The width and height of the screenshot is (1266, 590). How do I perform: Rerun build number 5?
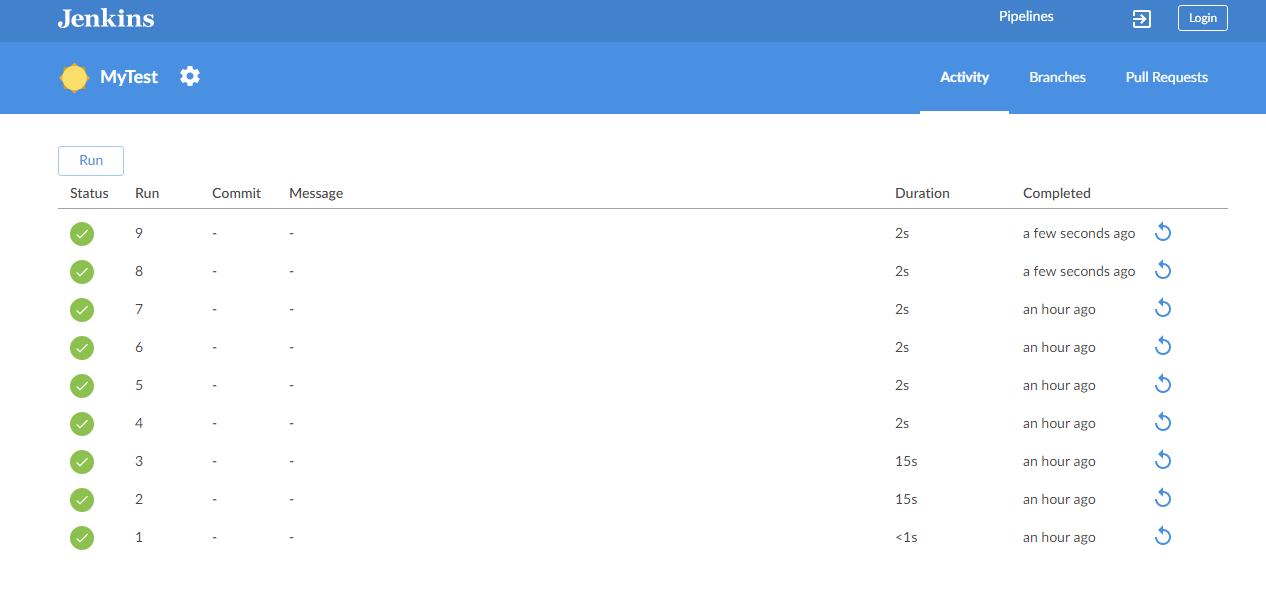[1163, 385]
